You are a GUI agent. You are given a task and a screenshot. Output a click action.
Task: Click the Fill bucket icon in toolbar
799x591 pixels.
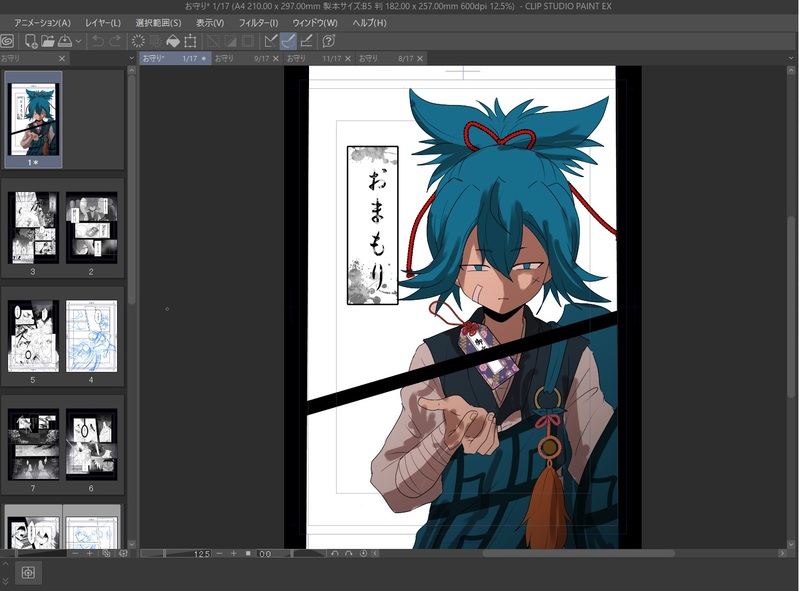[173, 41]
